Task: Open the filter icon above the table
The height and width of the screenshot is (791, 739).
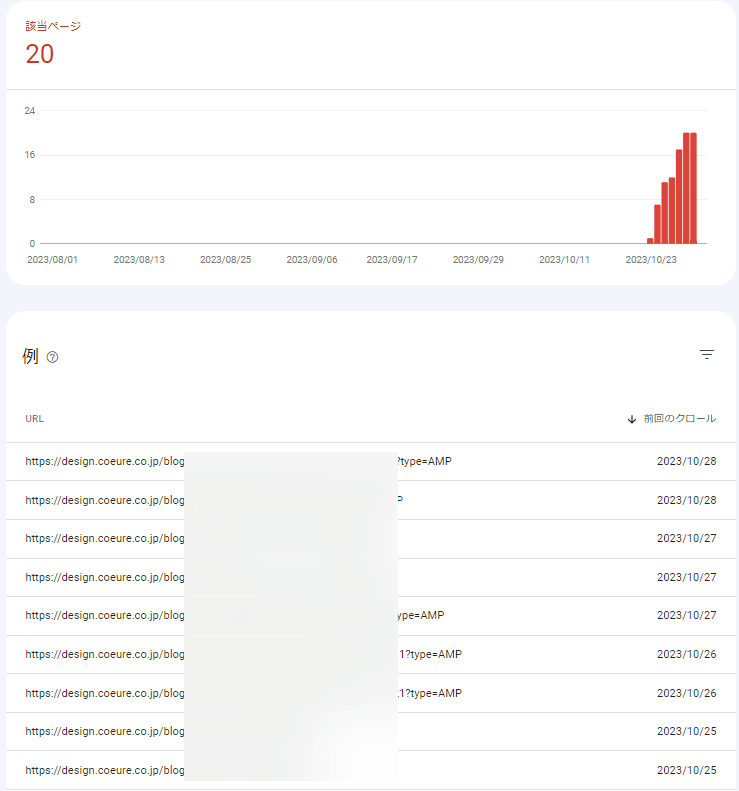Action: point(707,355)
